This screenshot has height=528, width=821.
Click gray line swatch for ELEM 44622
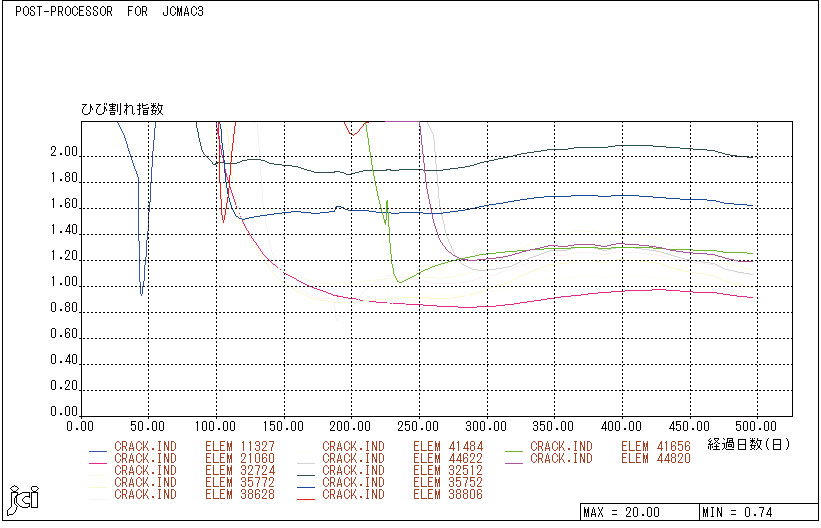tap(306, 463)
